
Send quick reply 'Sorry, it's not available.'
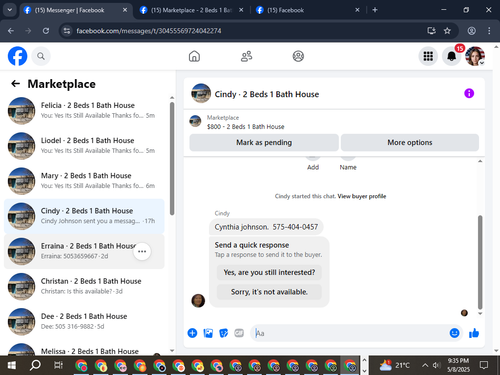(x=269, y=292)
